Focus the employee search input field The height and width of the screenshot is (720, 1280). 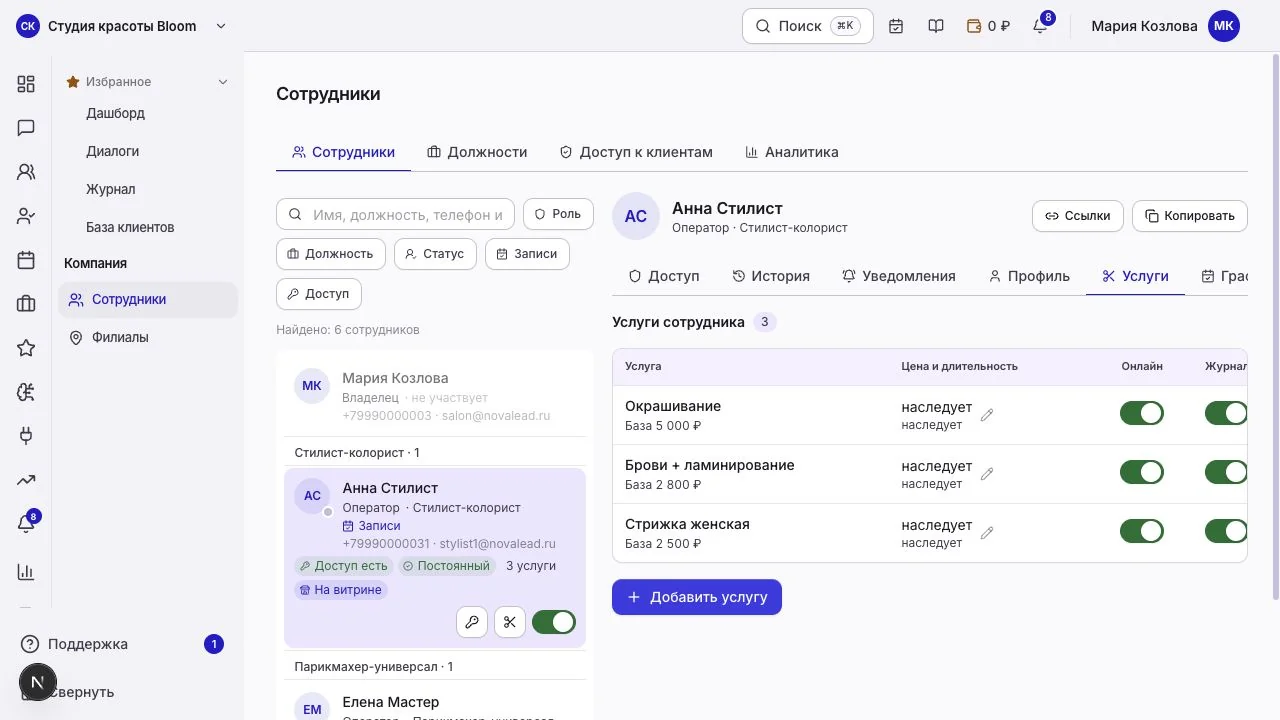(x=396, y=214)
